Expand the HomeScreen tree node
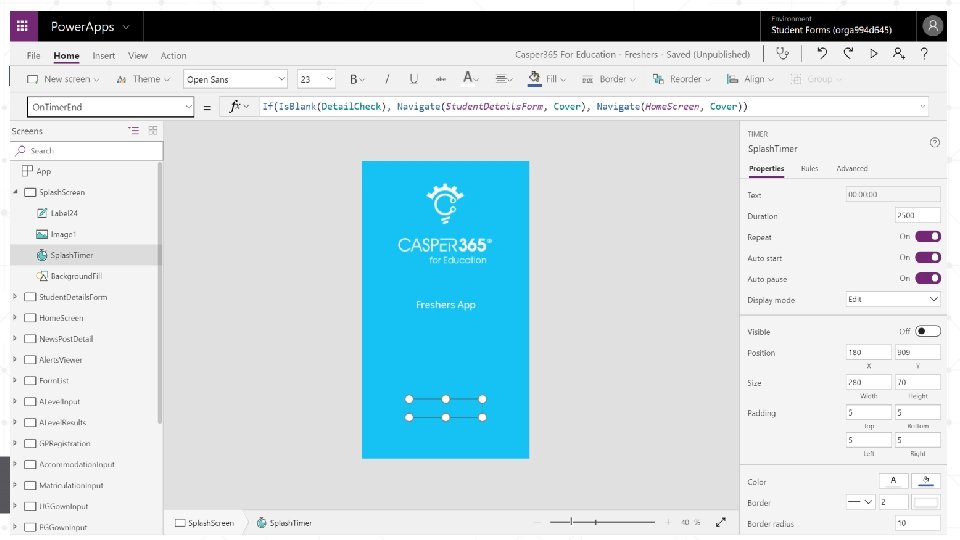Screen dimensions: 960x540 click(15, 318)
